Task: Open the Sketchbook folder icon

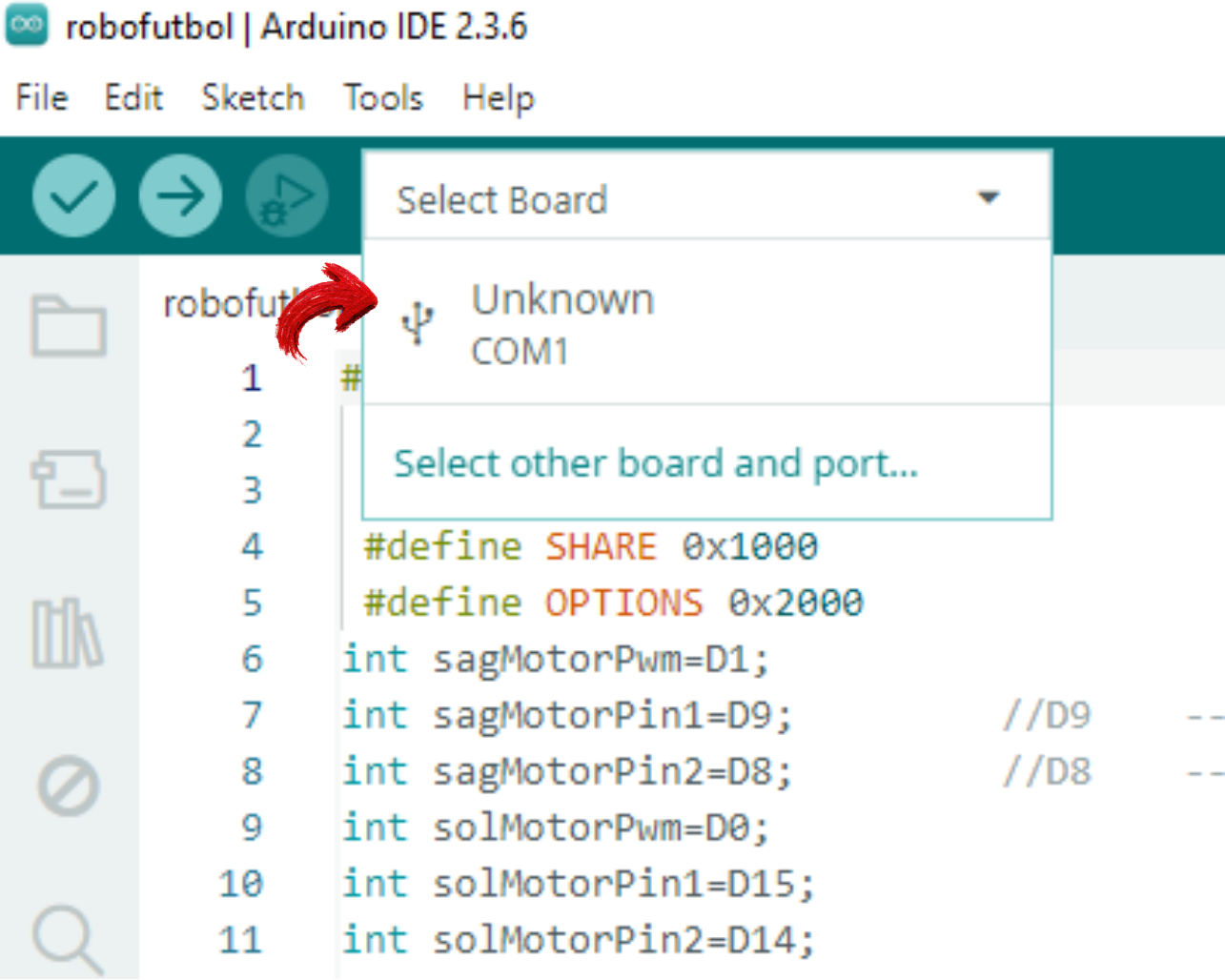Action: (x=68, y=326)
